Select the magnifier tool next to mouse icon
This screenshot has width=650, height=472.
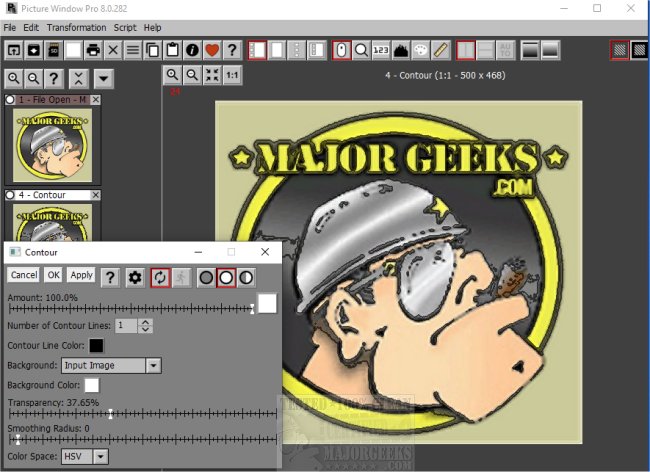click(361, 51)
